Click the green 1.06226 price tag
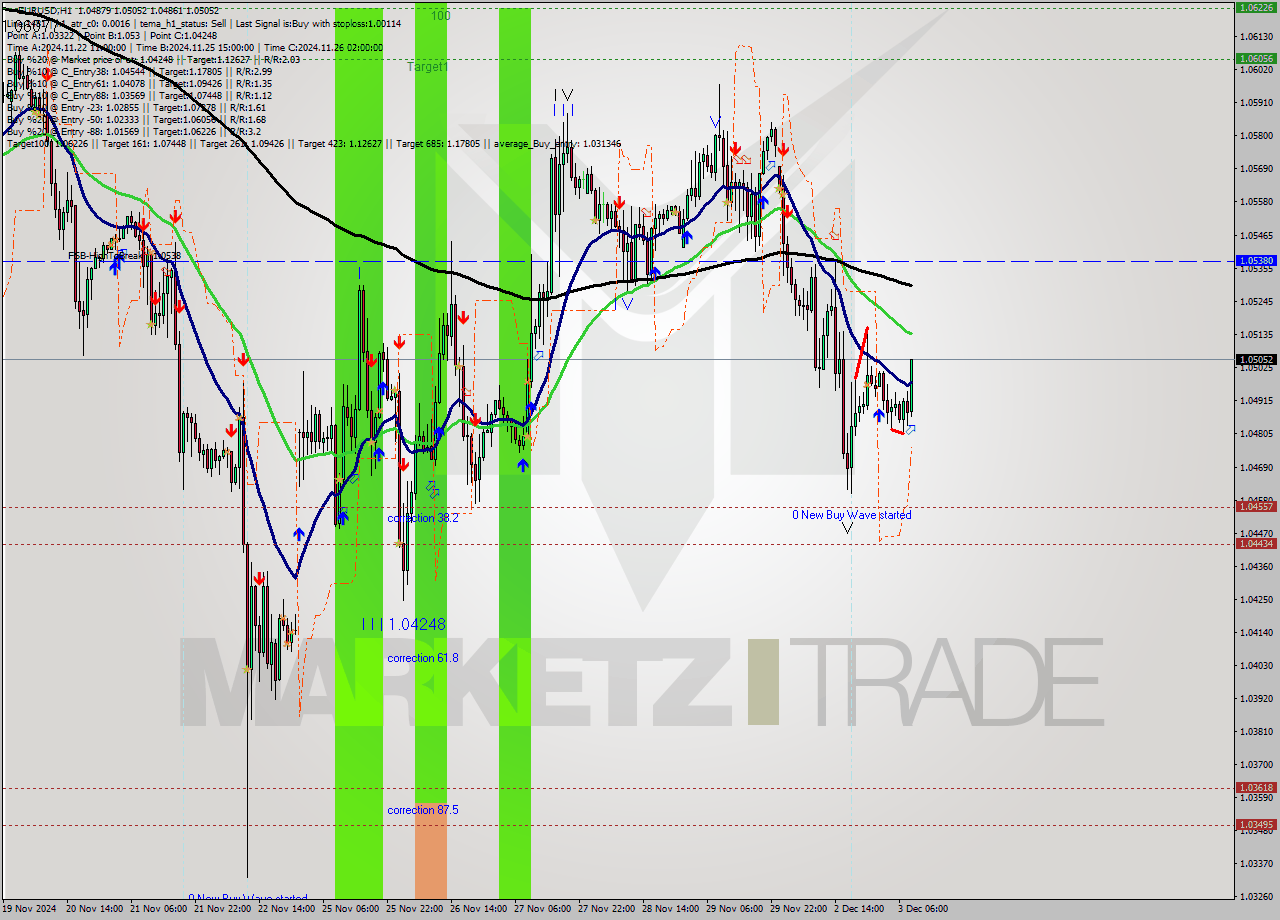1280x920 pixels. (x=1256, y=7)
